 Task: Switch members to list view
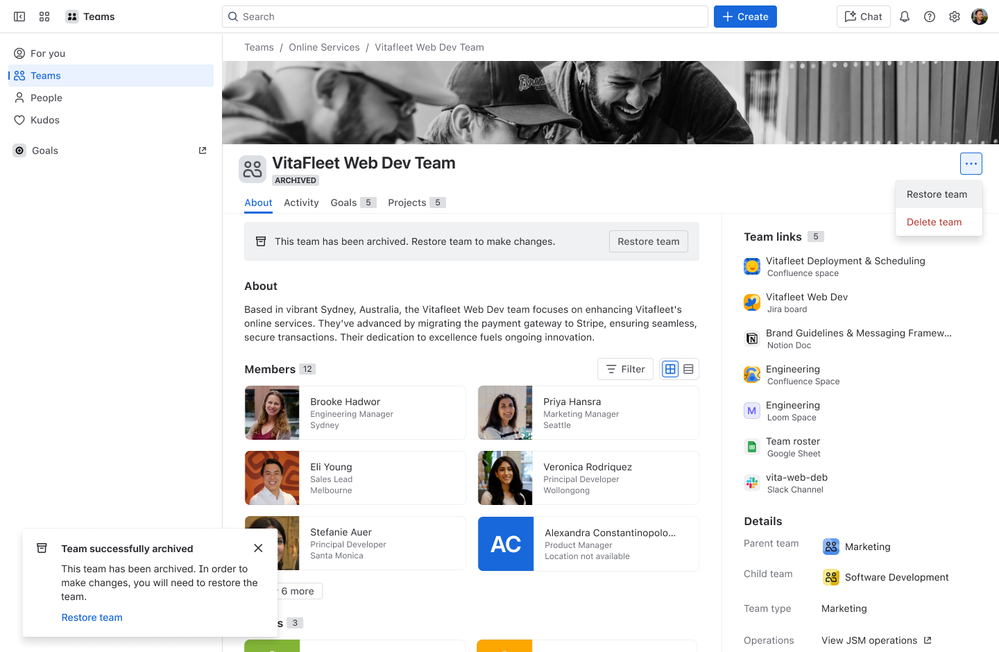[688, 369]
